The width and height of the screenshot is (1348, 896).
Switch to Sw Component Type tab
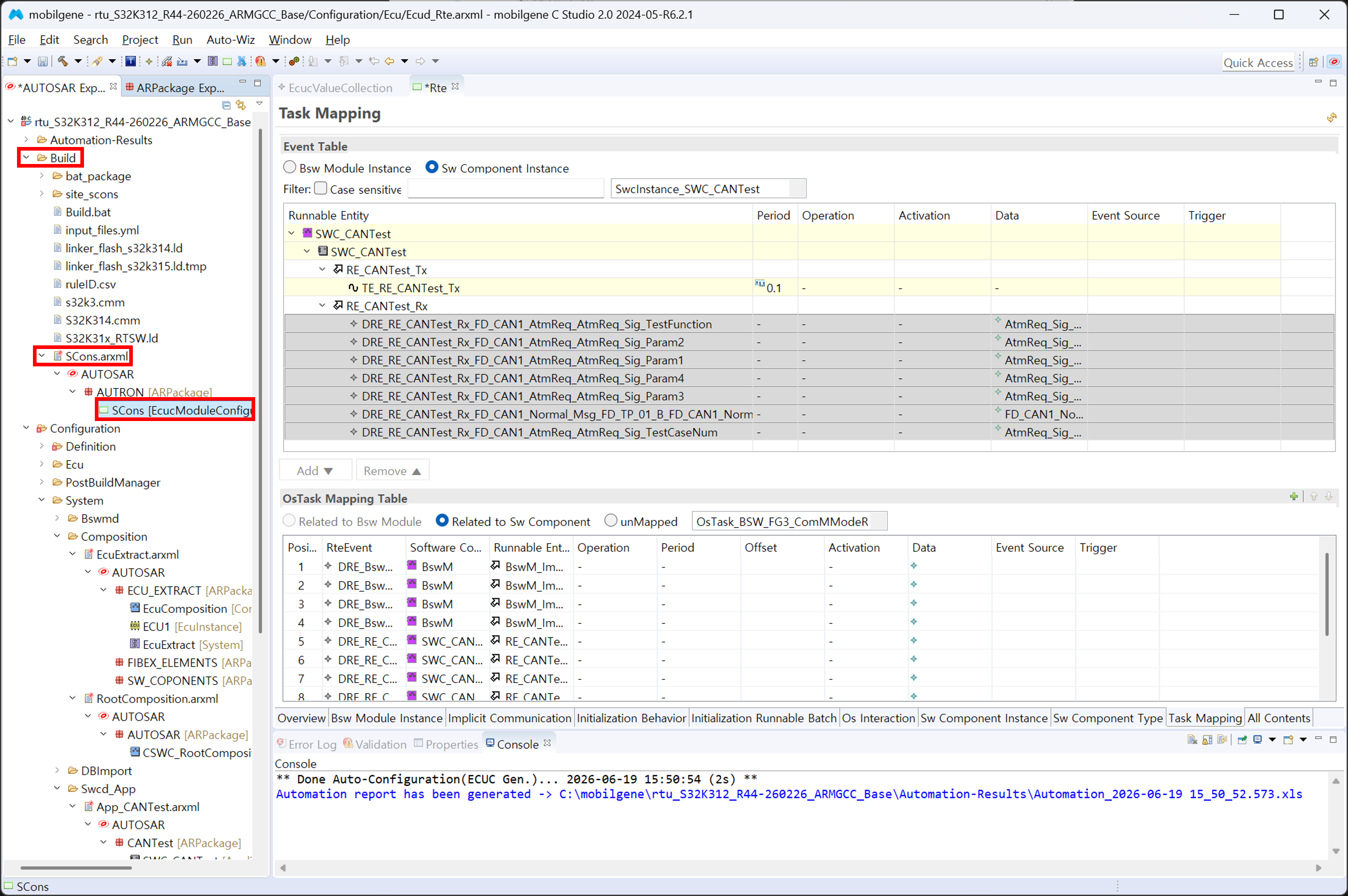coord(1108,718)
